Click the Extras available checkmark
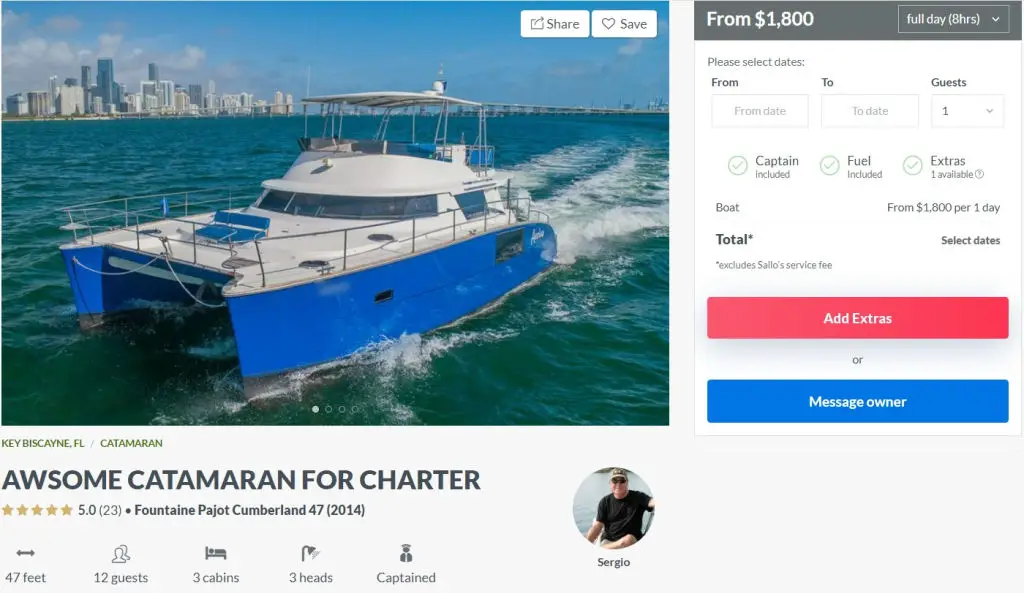The height and width of the screenshot is (593, 1024). pos(912,166)
